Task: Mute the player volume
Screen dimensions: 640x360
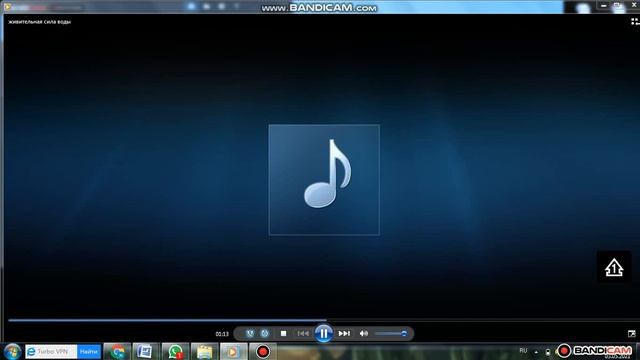Action: [x=364, y=333]
